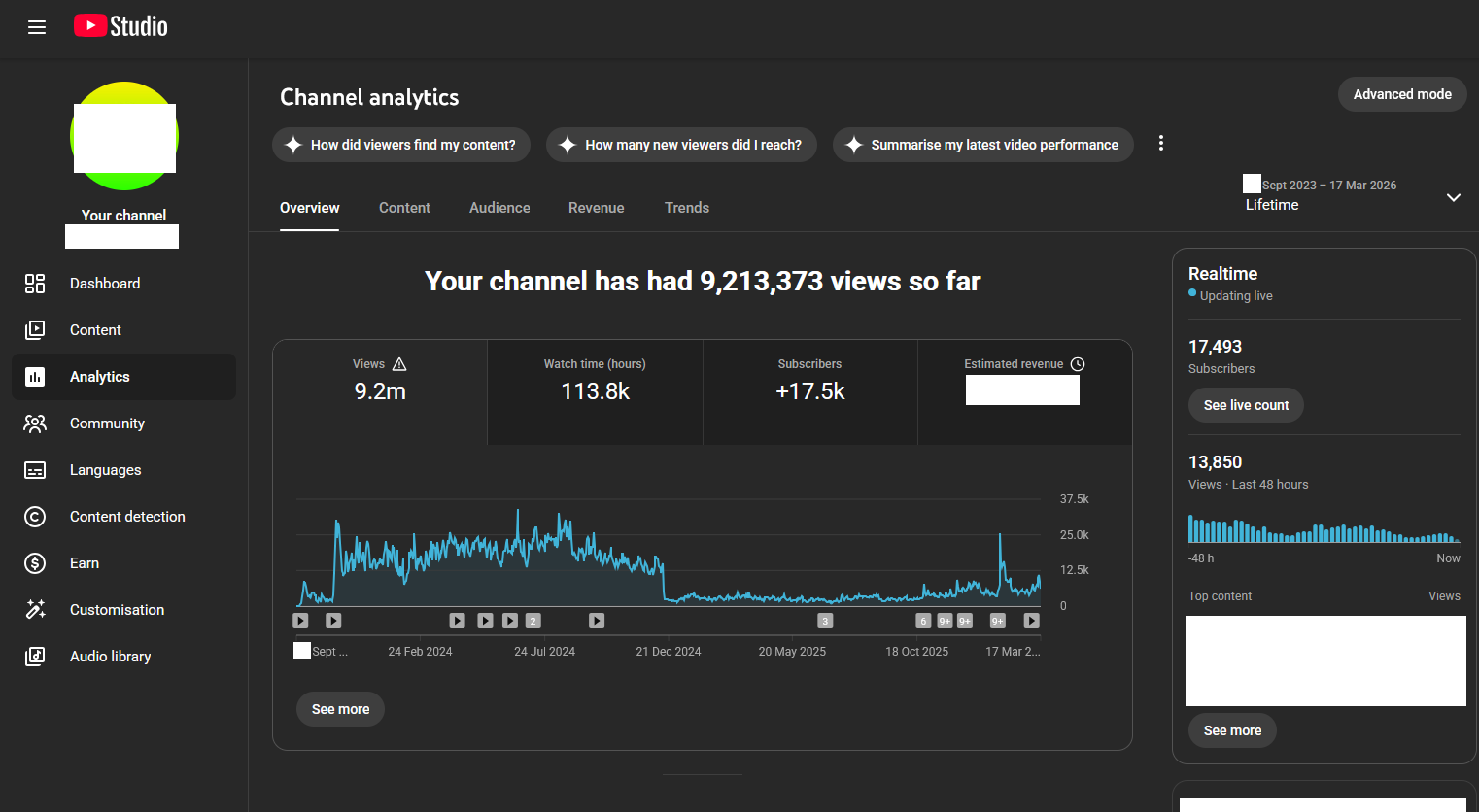Open the Dashboard icon in sidebar
This screenshot has width=1479, height=812.
tap(35, 284)
